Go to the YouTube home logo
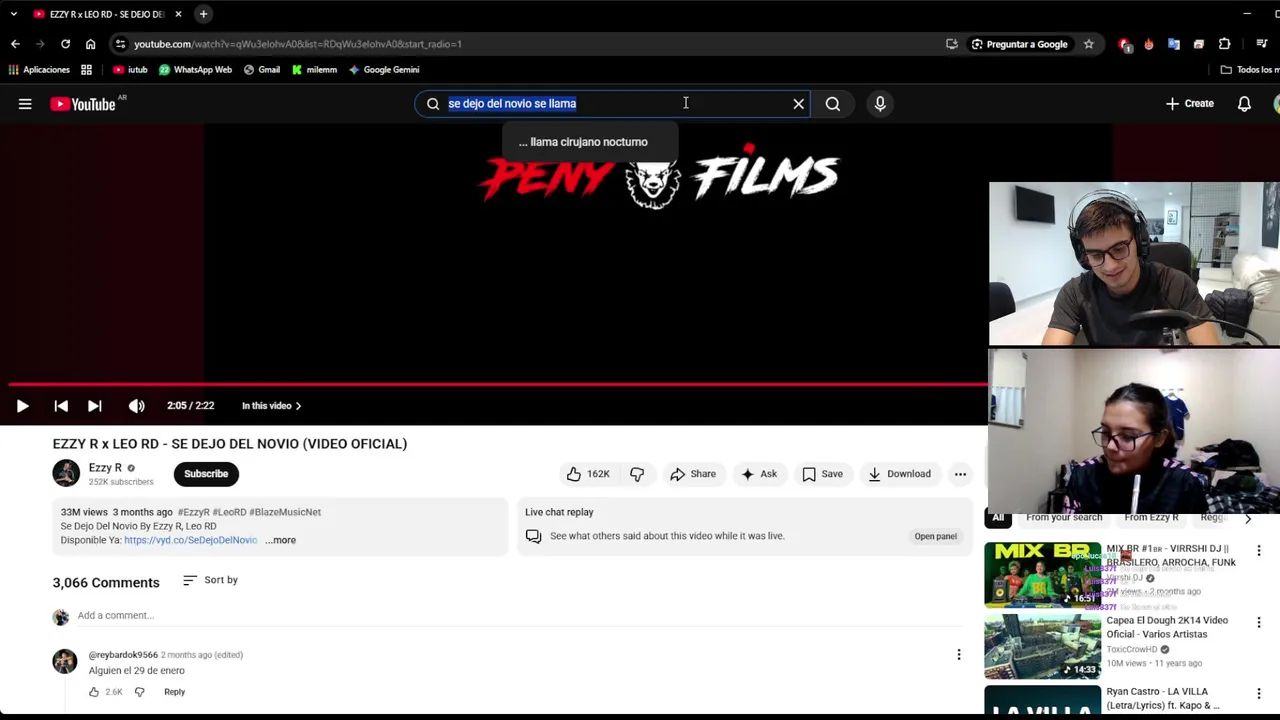The width and height of the screenshot is (1280, 720). (83, 104)
